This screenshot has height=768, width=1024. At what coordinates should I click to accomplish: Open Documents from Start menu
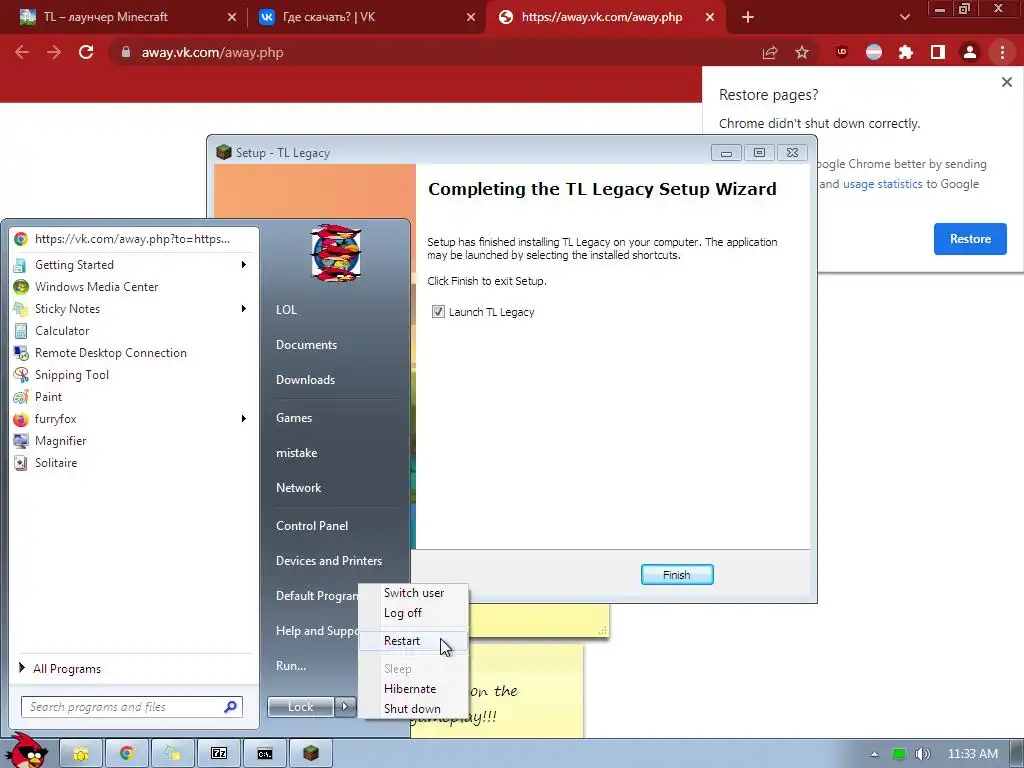(306, 345)
